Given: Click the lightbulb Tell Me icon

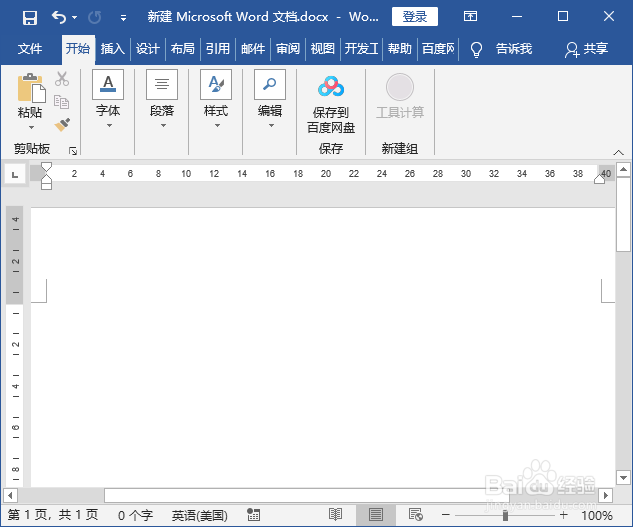Looking at the screenshot, I should click(476, 50).
